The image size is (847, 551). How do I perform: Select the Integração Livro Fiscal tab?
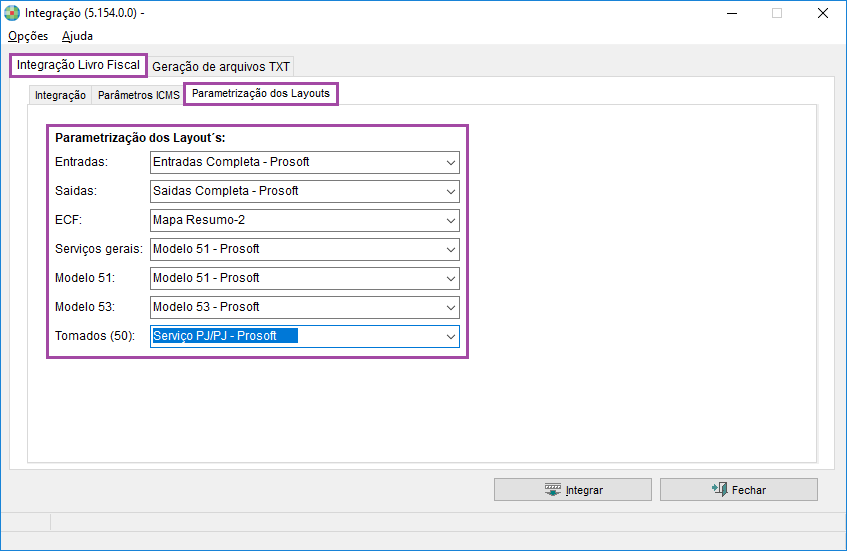78,65
